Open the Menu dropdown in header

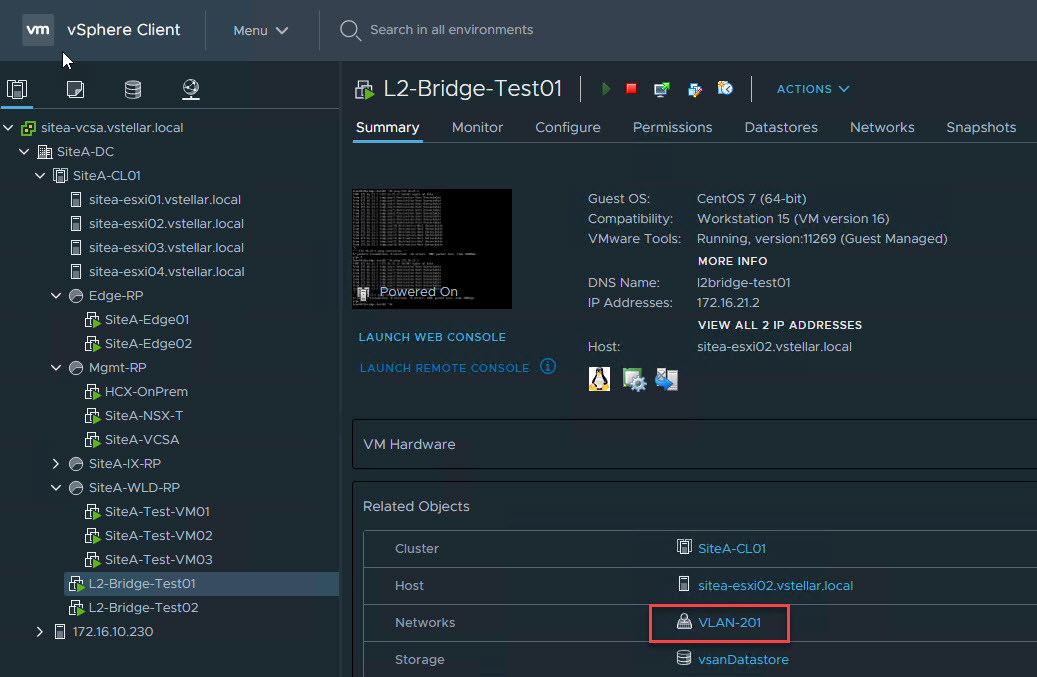[x=260, y=30]
